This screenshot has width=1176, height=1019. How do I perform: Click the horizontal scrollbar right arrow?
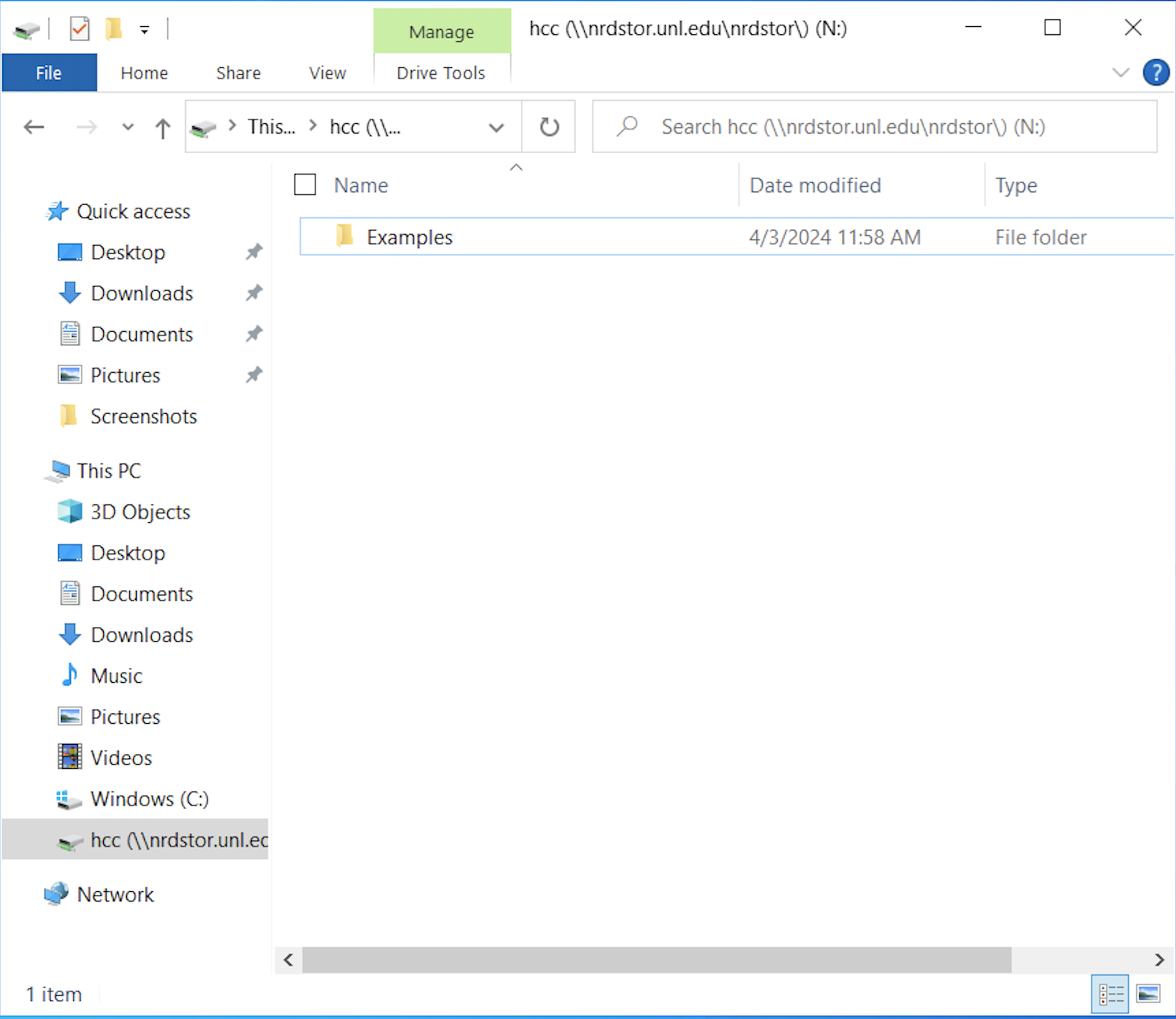tap(1159, 960)
